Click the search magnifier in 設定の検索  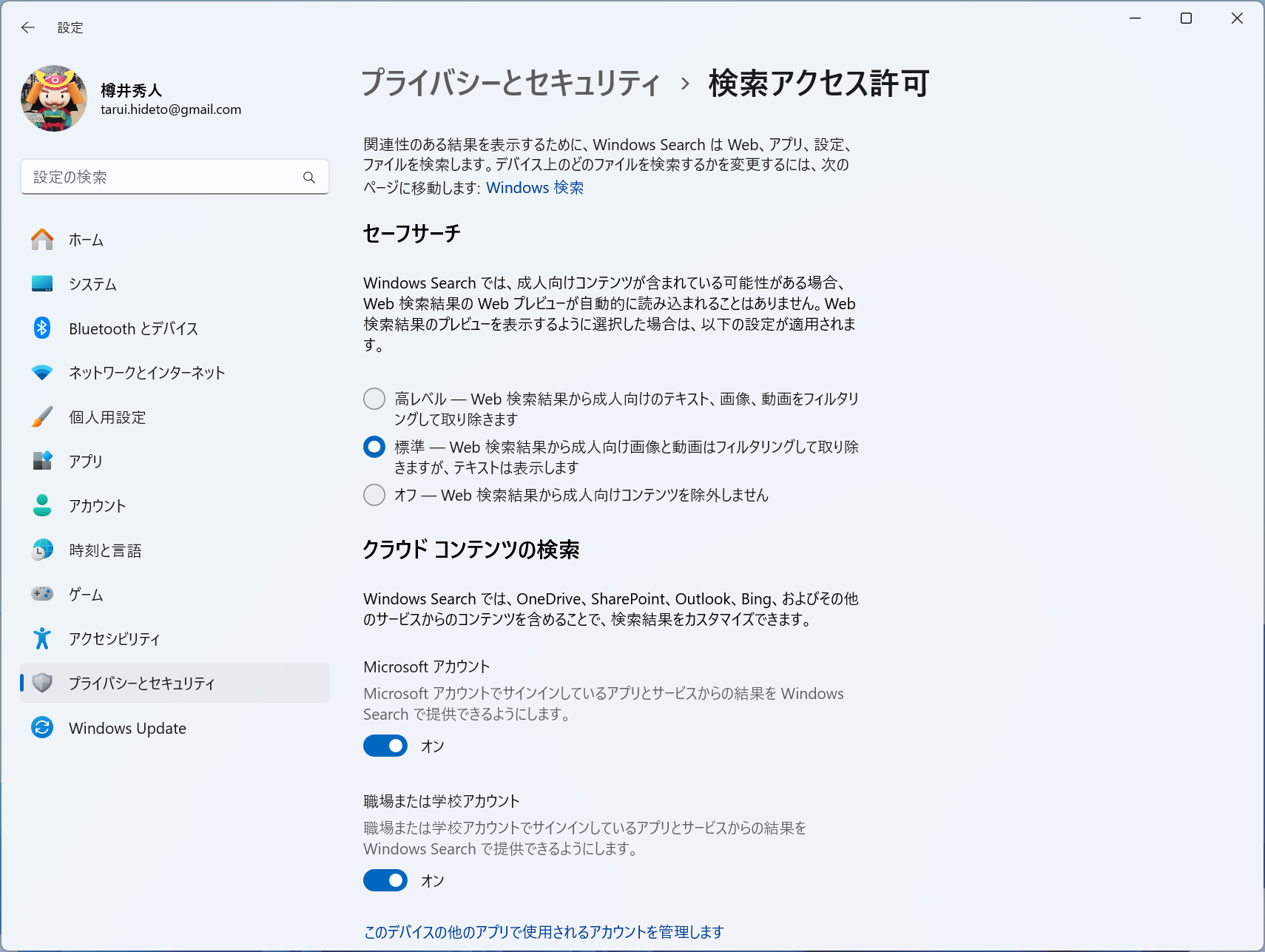pos(309,177)
